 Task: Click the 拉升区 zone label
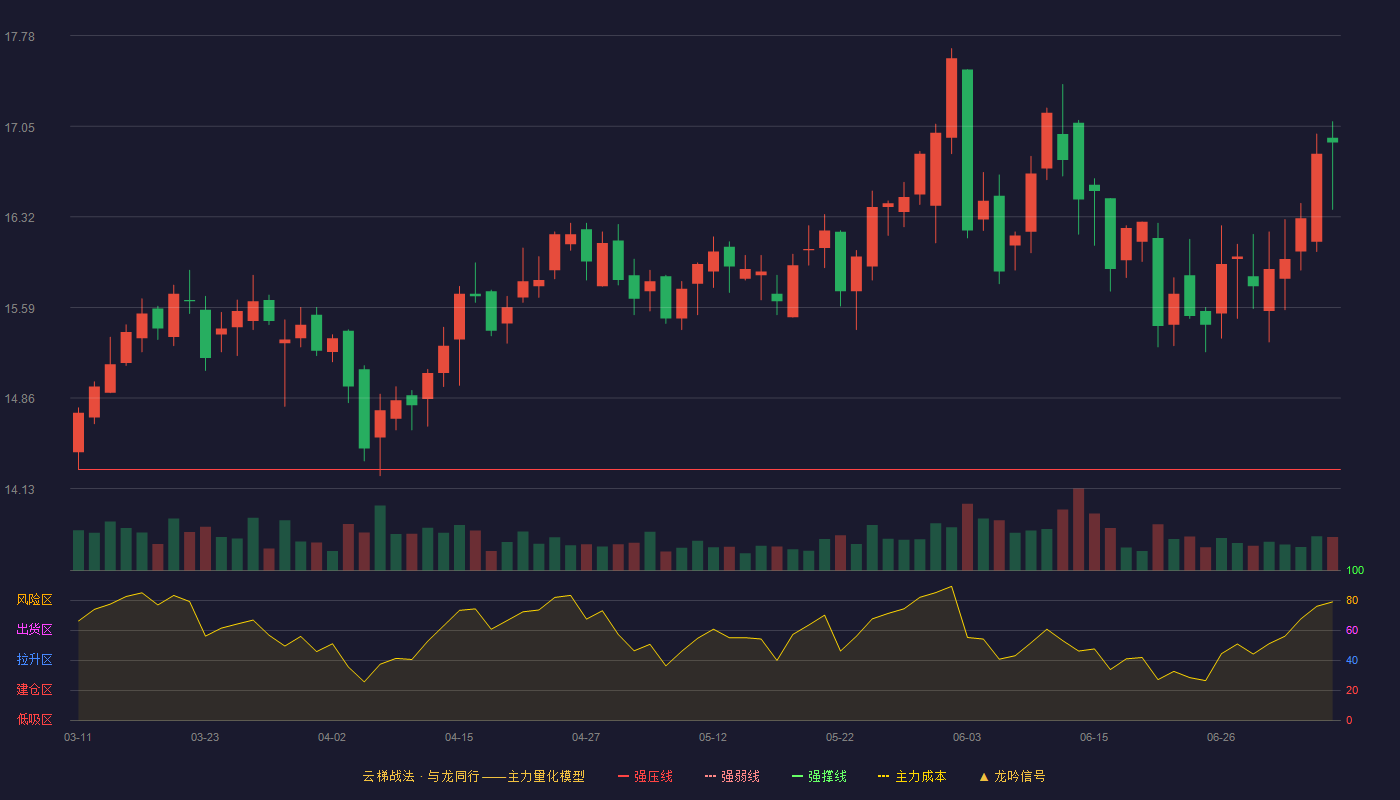point(34,660)
